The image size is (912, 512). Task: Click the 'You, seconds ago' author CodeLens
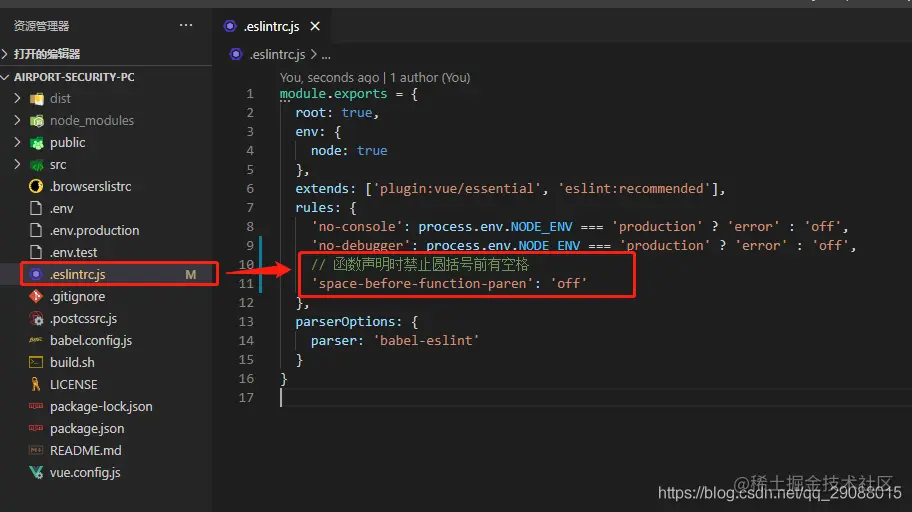[x=375, y=77]
